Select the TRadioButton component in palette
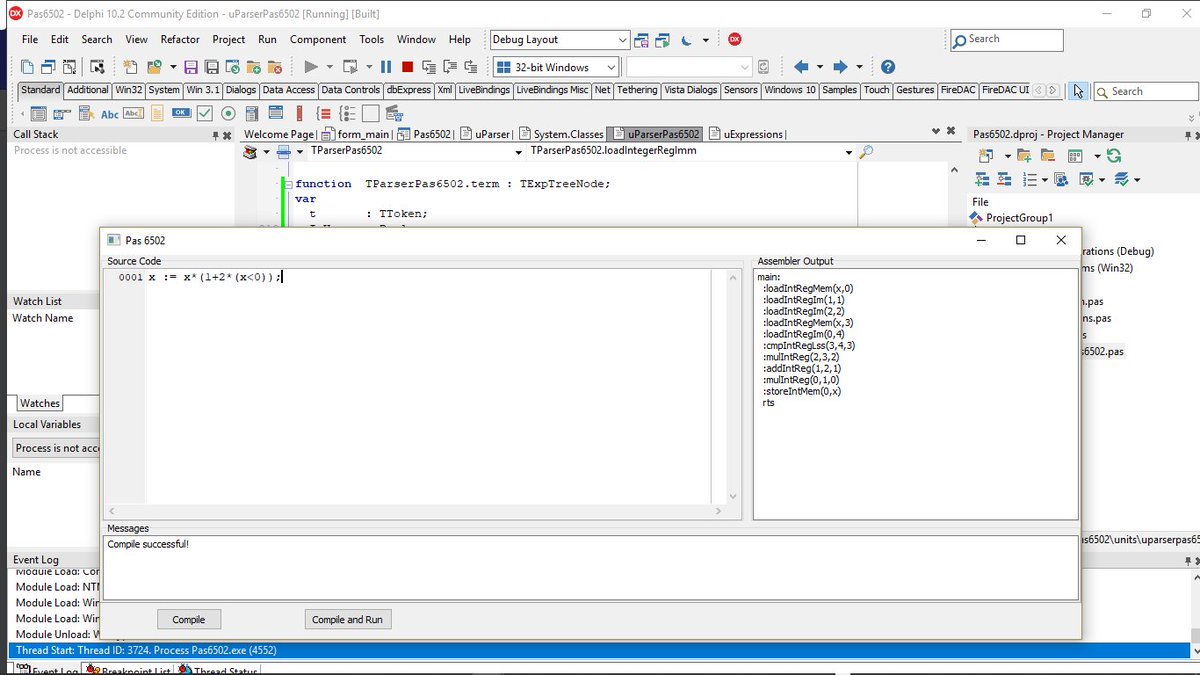This screenshot has width=1200, height=675. [x=229, y=114]
